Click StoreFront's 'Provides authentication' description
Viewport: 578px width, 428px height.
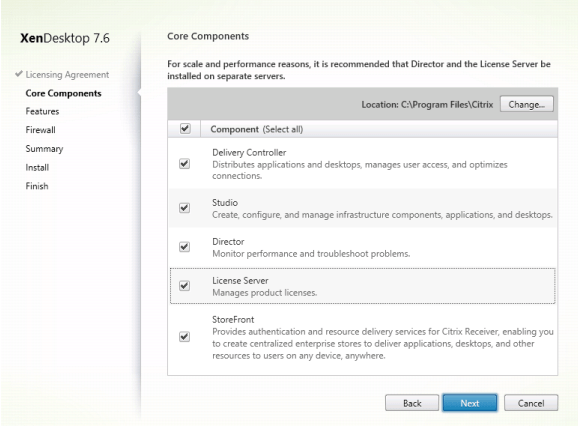383,344
